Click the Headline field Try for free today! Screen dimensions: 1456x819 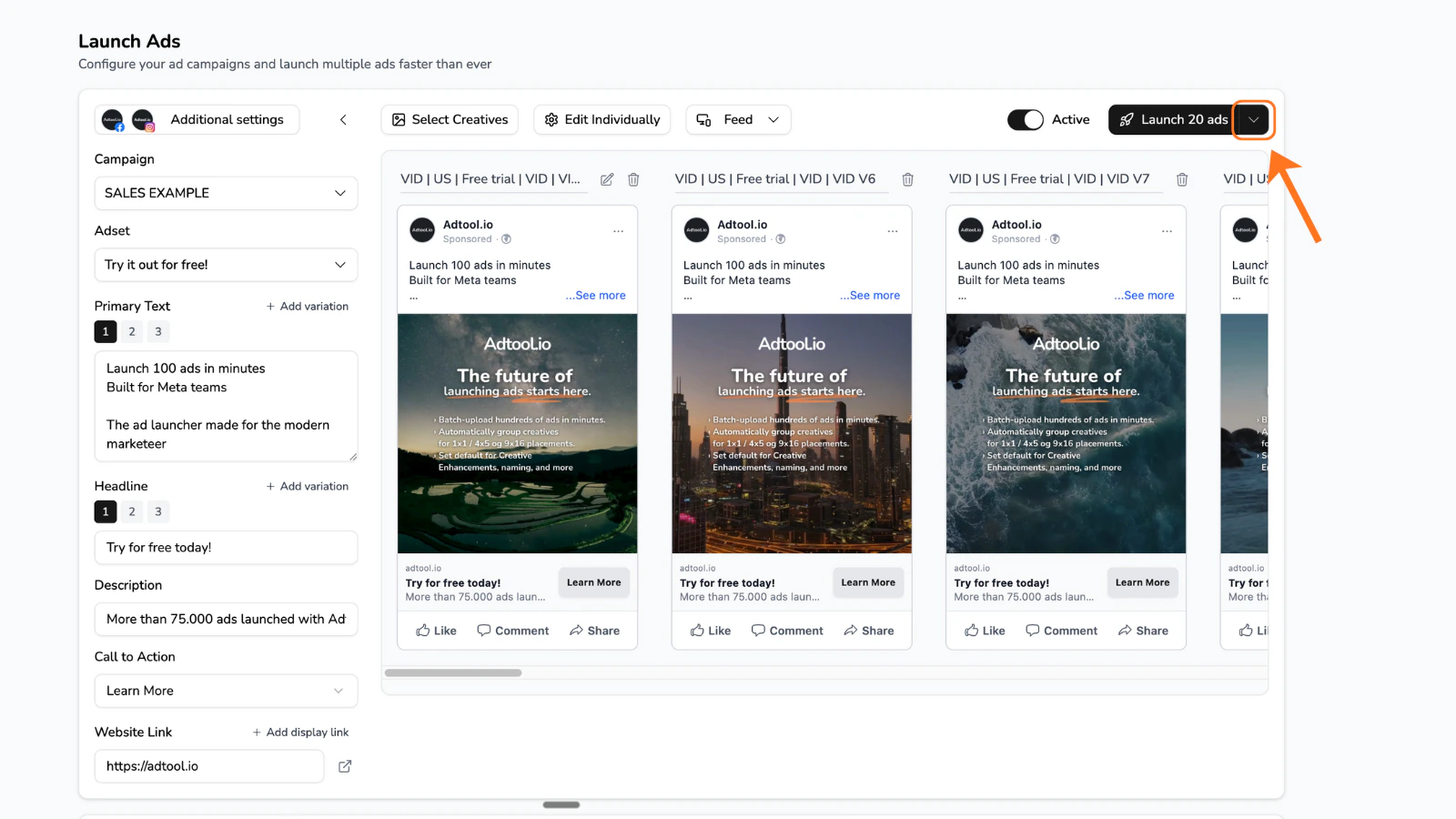tap(226, 548)
